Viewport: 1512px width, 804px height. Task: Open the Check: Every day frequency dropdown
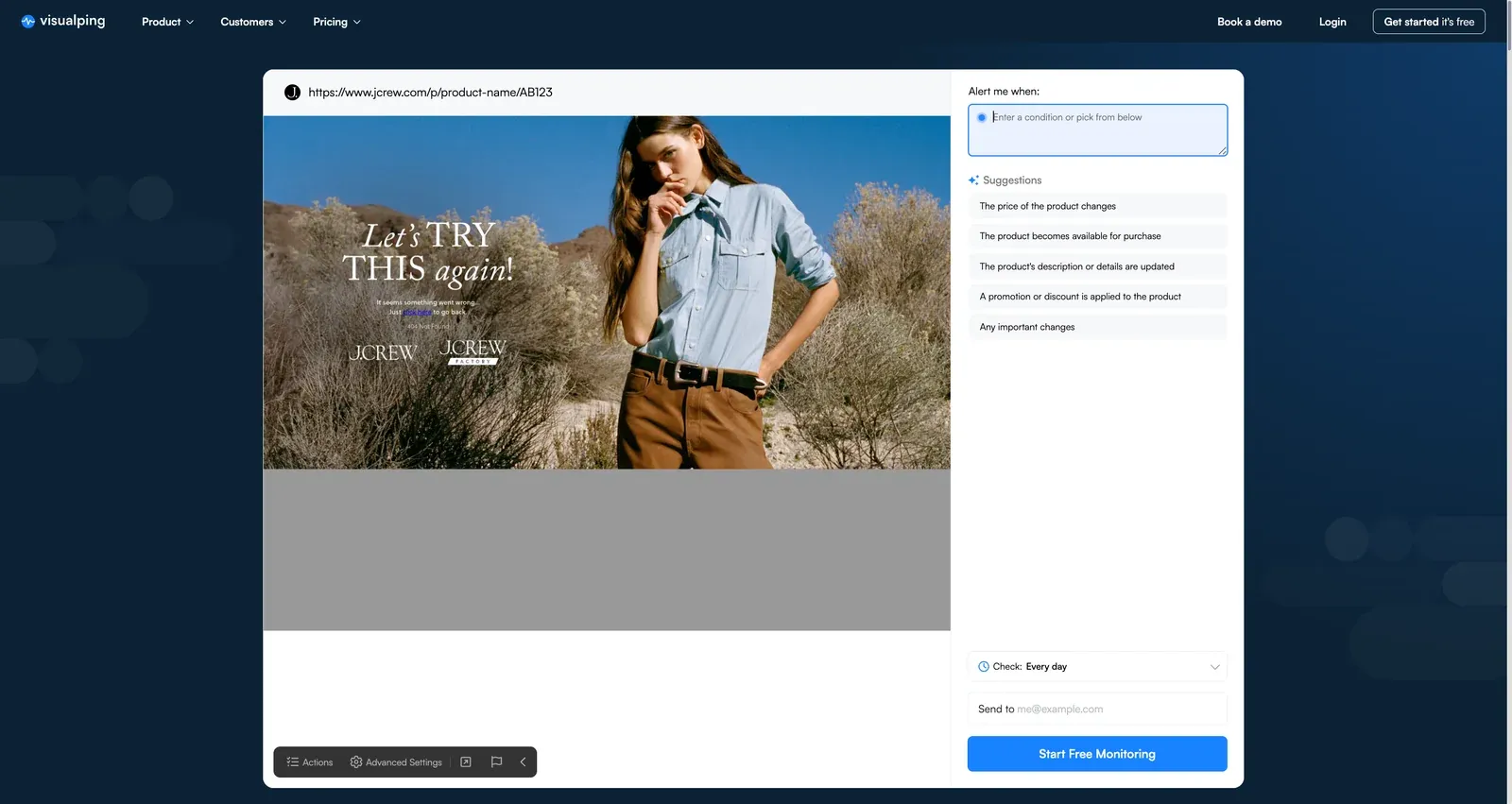(1097, 667)
